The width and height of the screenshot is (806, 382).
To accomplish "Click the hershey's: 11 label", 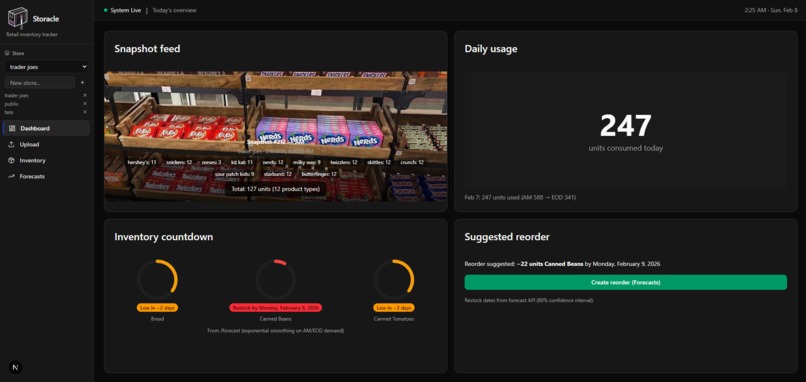I will coord(142,162).
